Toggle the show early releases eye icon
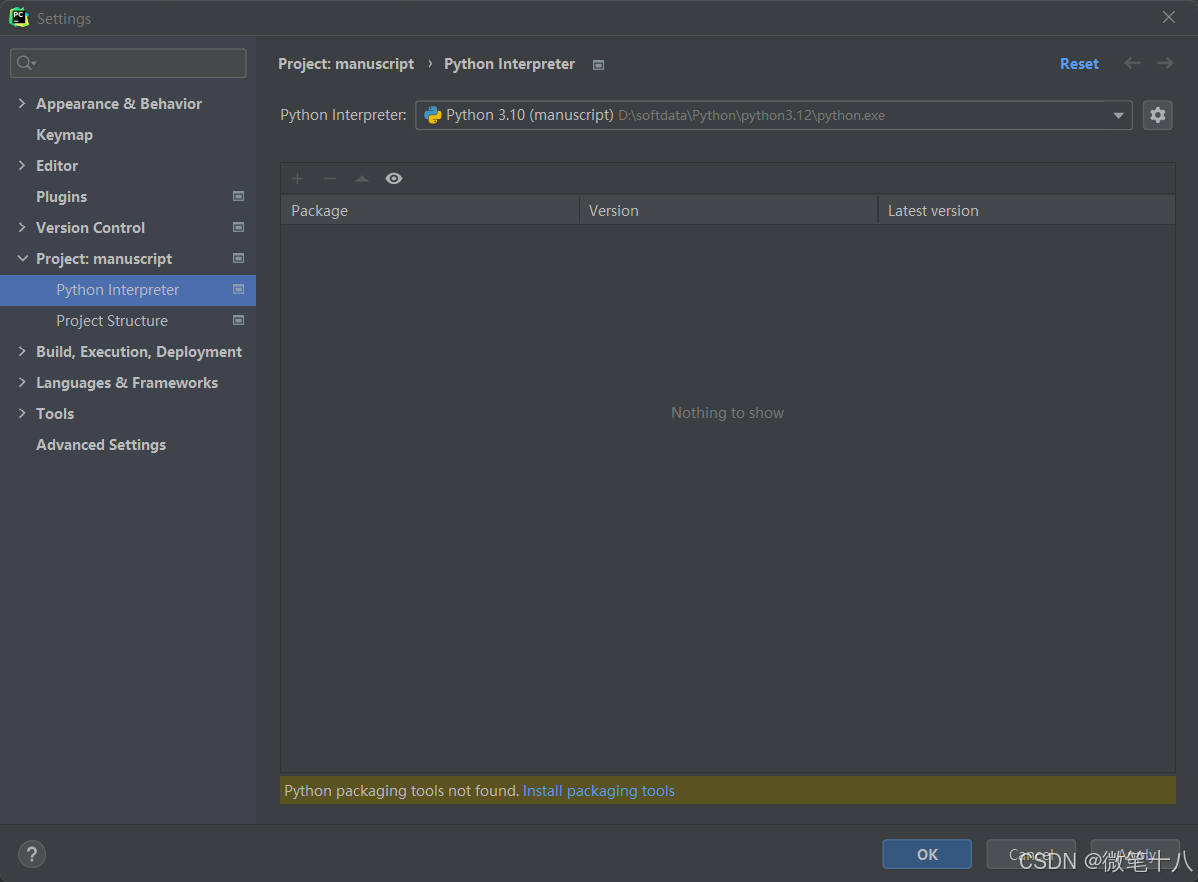Image resolution: width=1198 pixels, height=882 pixels. click(x=393, y=179)
